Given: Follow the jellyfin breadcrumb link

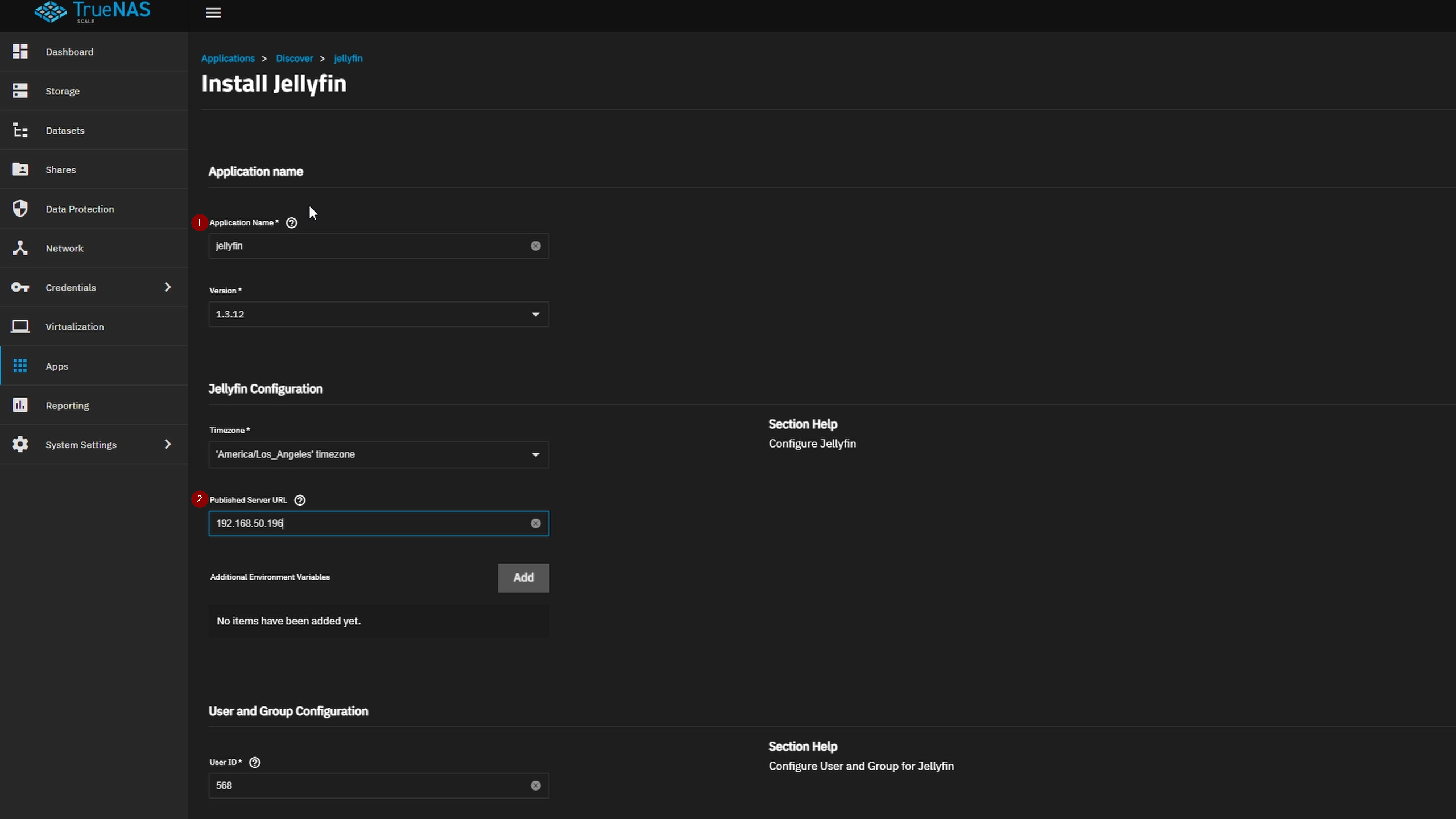Looking at the screenshot, I should click(x=348, y=59).
